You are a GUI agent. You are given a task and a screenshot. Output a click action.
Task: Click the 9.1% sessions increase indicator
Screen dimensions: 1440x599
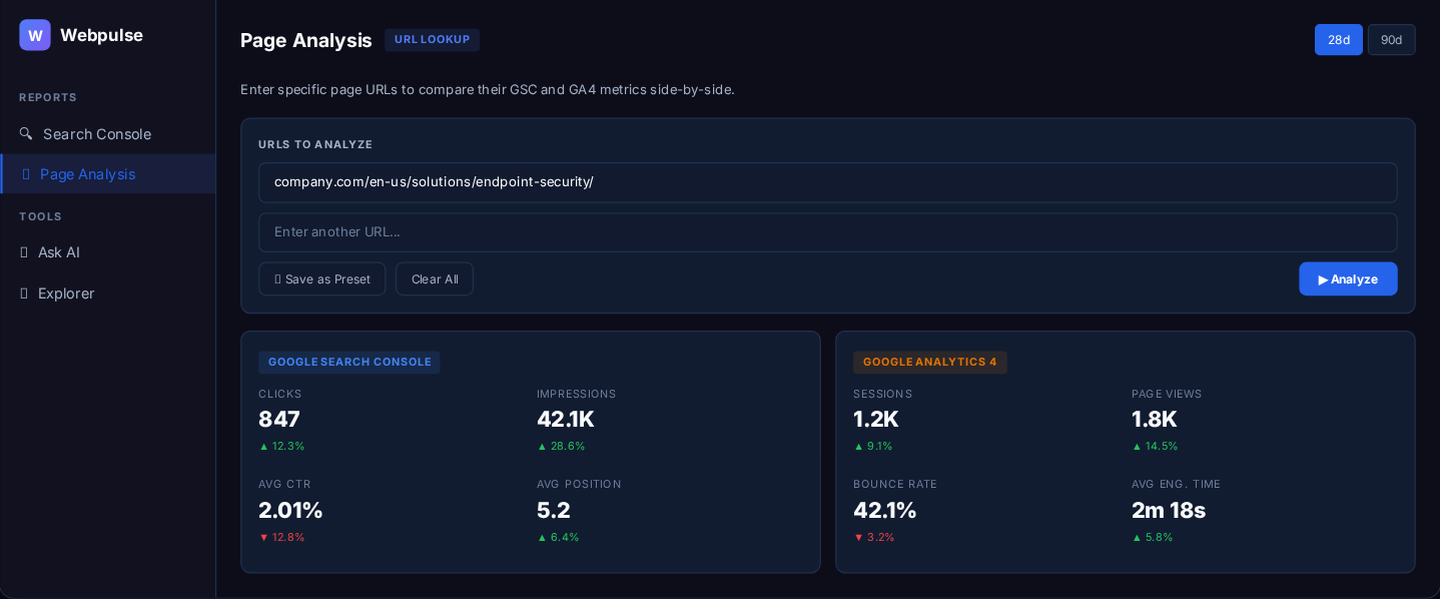(873, 446)
